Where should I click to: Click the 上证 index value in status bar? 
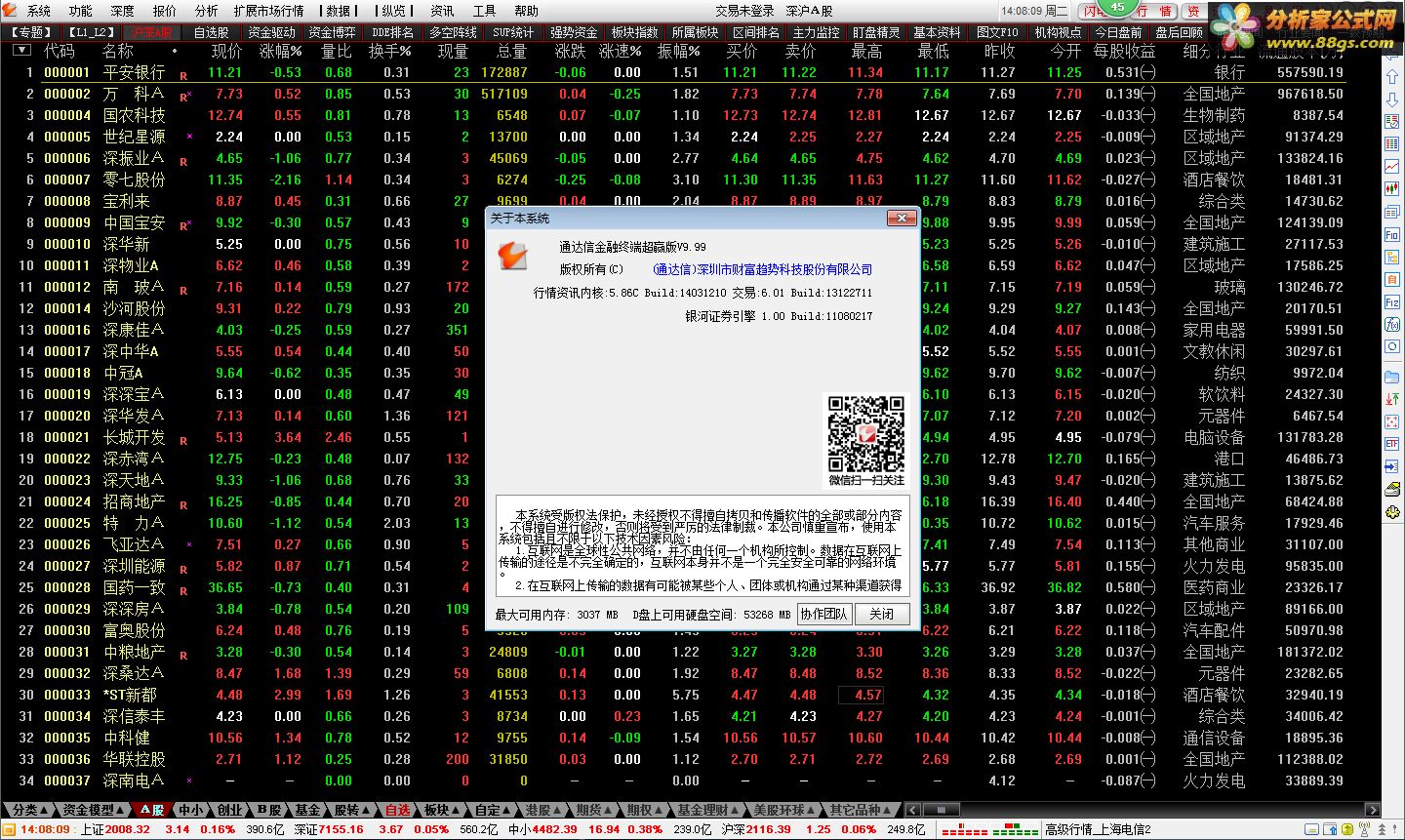(128, 829)
